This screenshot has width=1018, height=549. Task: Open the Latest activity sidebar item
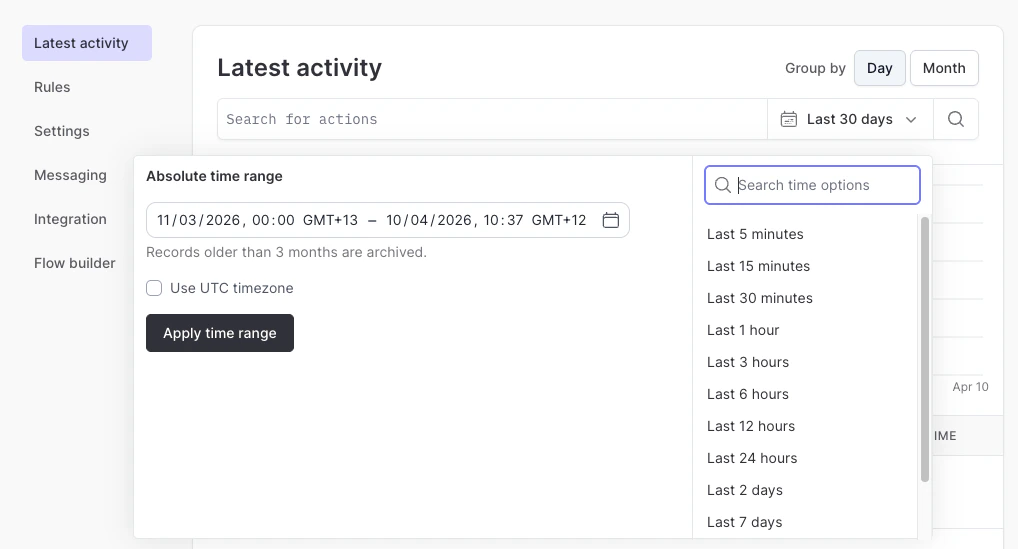87,43
